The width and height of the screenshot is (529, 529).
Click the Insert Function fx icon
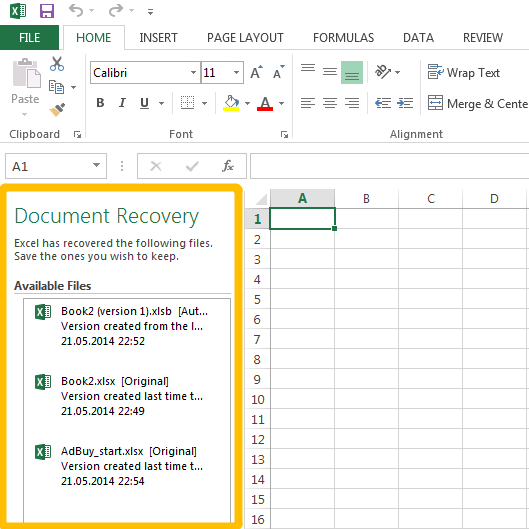pos(228,166)
